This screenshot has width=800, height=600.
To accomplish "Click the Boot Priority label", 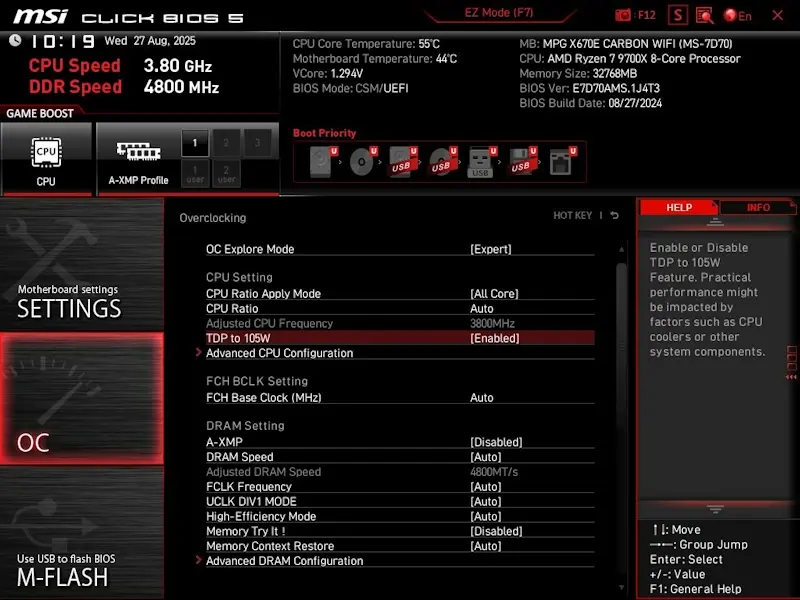I will tap(324, 133).
